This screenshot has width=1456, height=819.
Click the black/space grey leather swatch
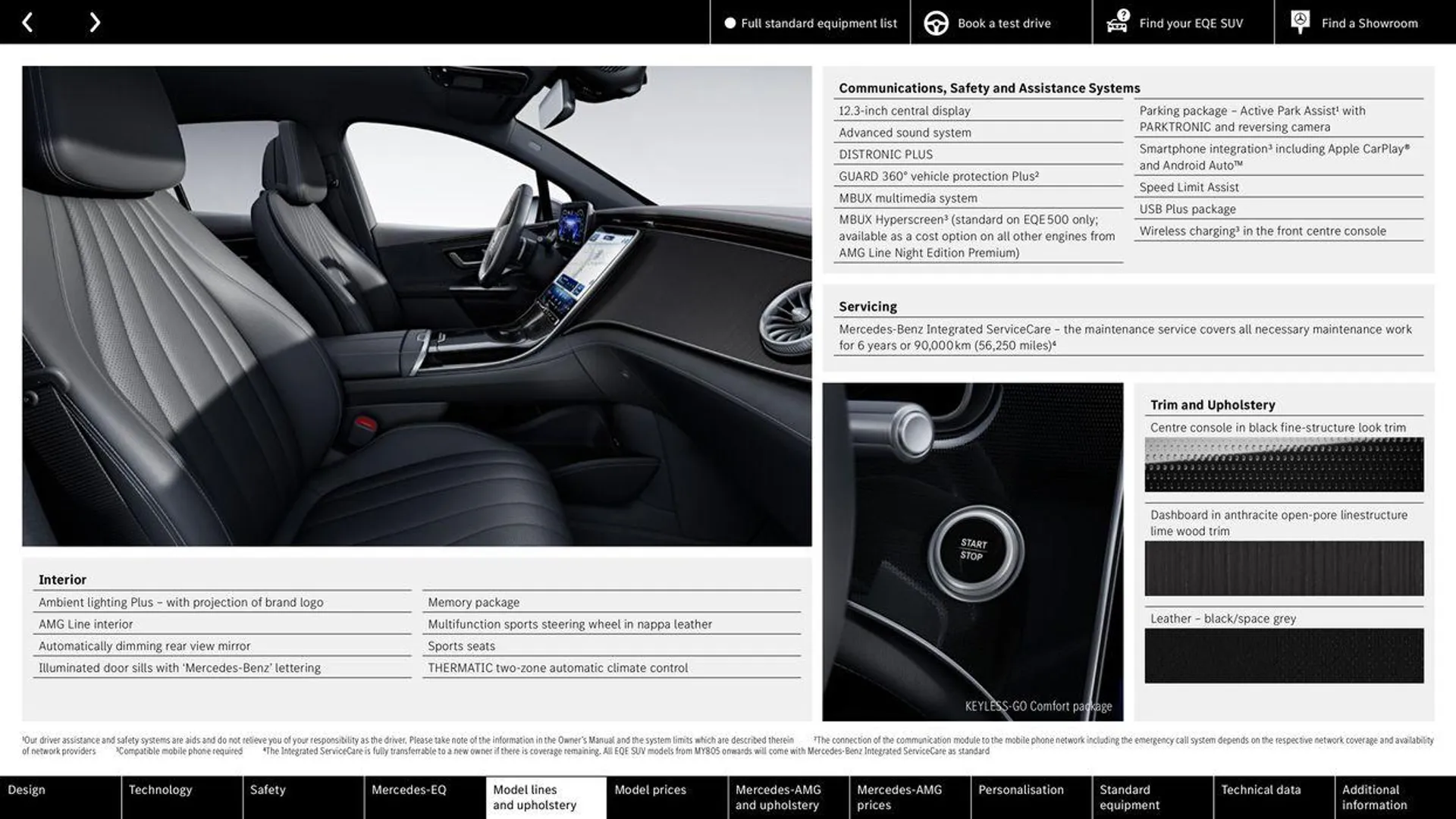1284,656
